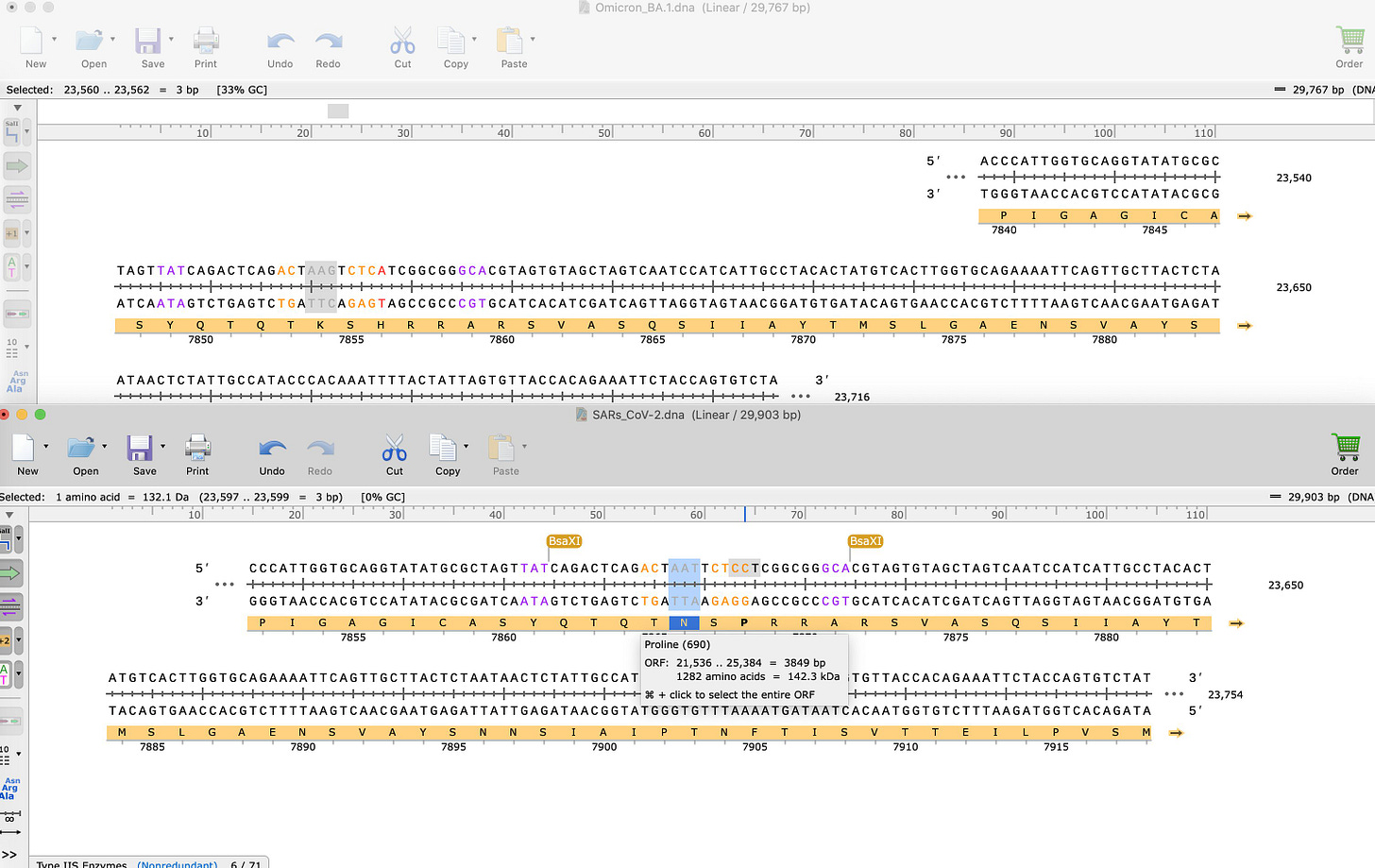Click the translation continuation arrow beside 23,540
Viewport: 1375px width, 868px height.
(1245, 216)
